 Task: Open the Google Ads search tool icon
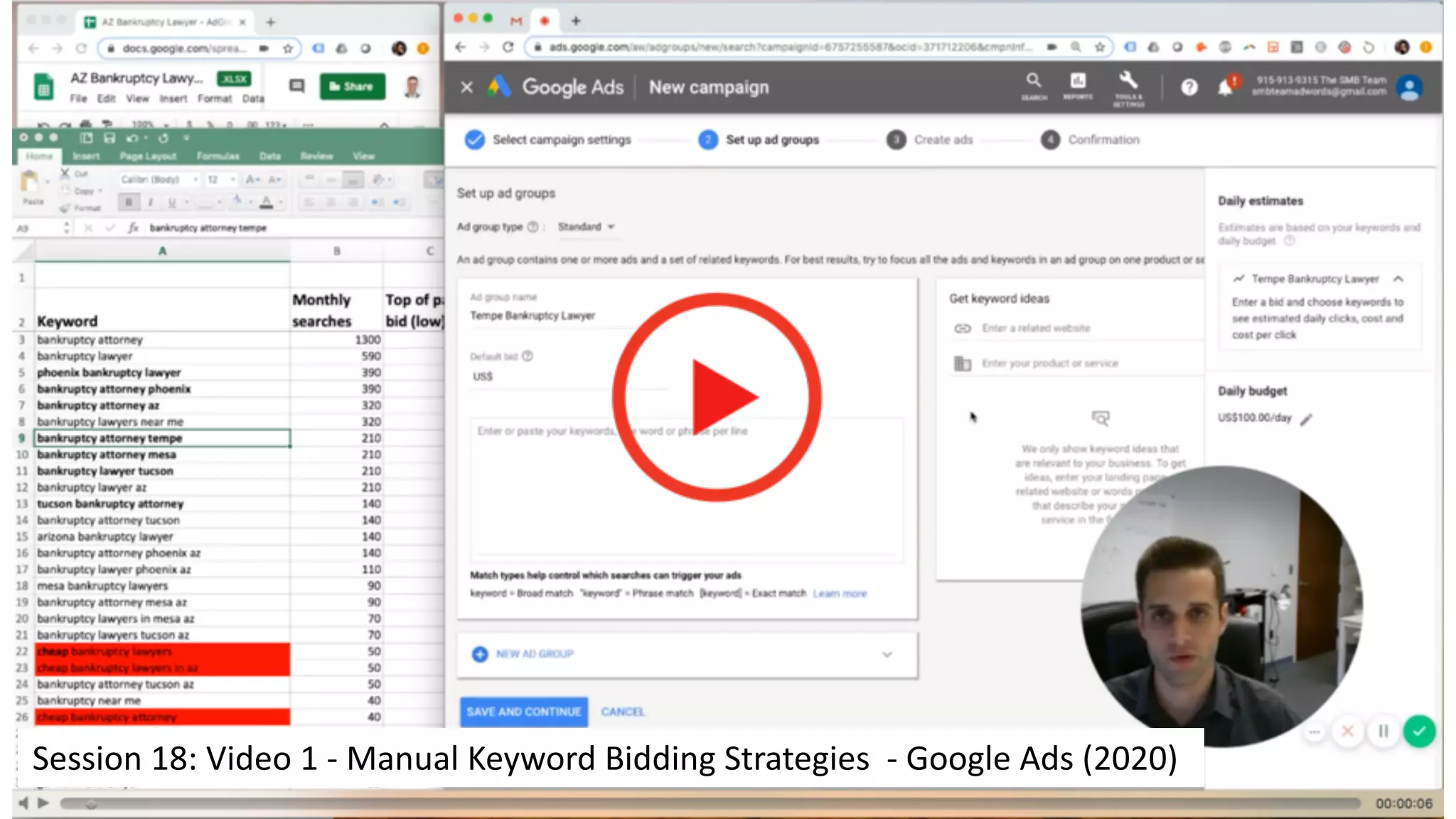click(1034, 85)
